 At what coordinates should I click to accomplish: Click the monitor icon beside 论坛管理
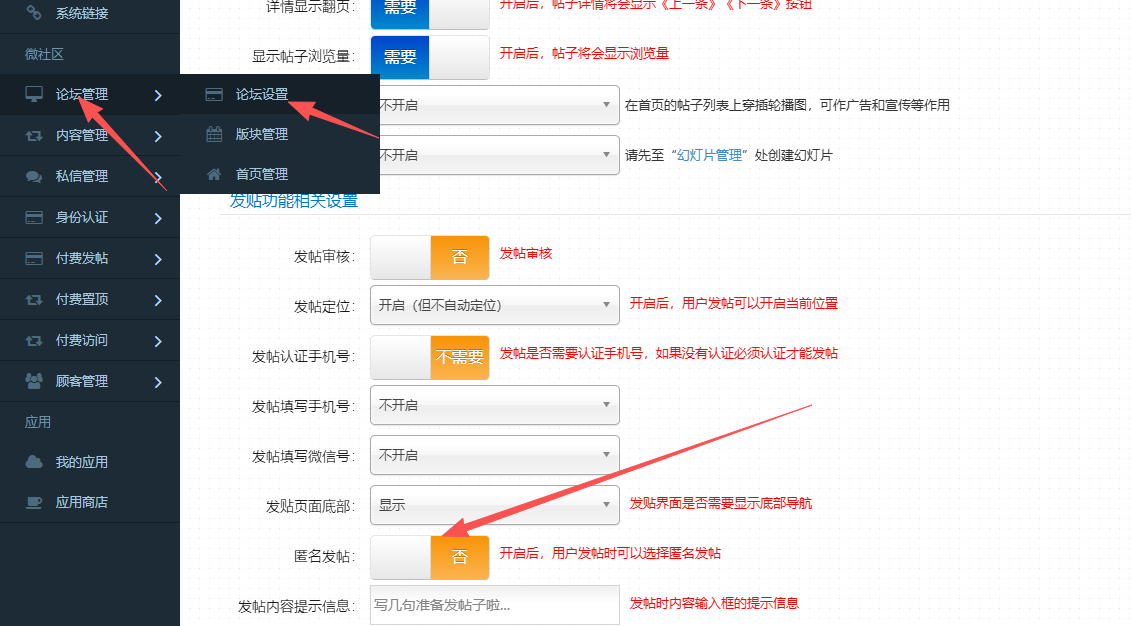pyautogui.click(x=34, y=94)
